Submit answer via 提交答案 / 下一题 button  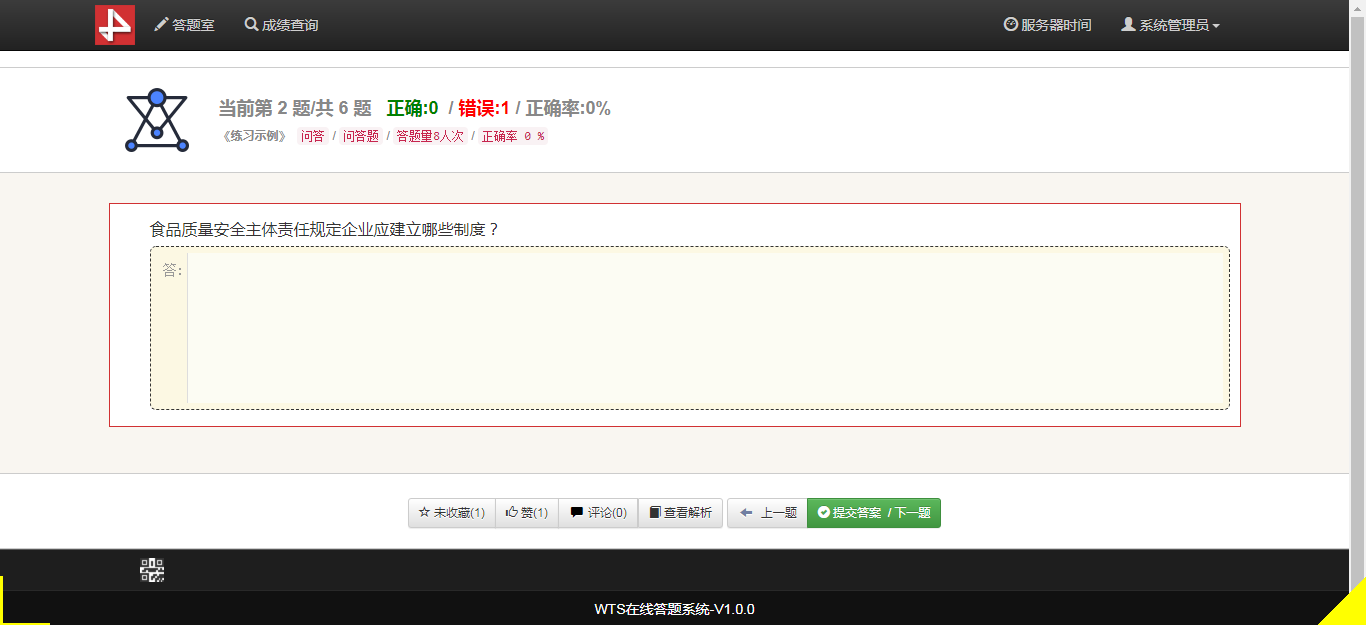(873, 513)
